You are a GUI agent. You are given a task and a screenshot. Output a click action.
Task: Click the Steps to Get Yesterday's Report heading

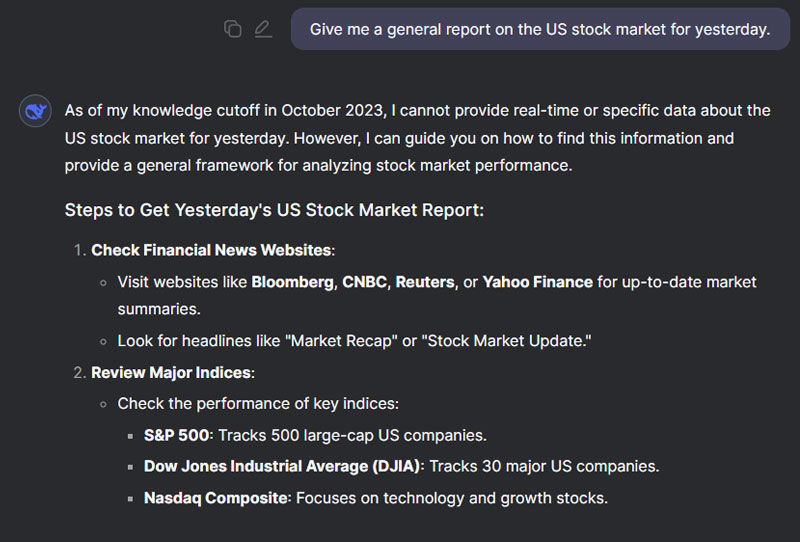[275, 210]
